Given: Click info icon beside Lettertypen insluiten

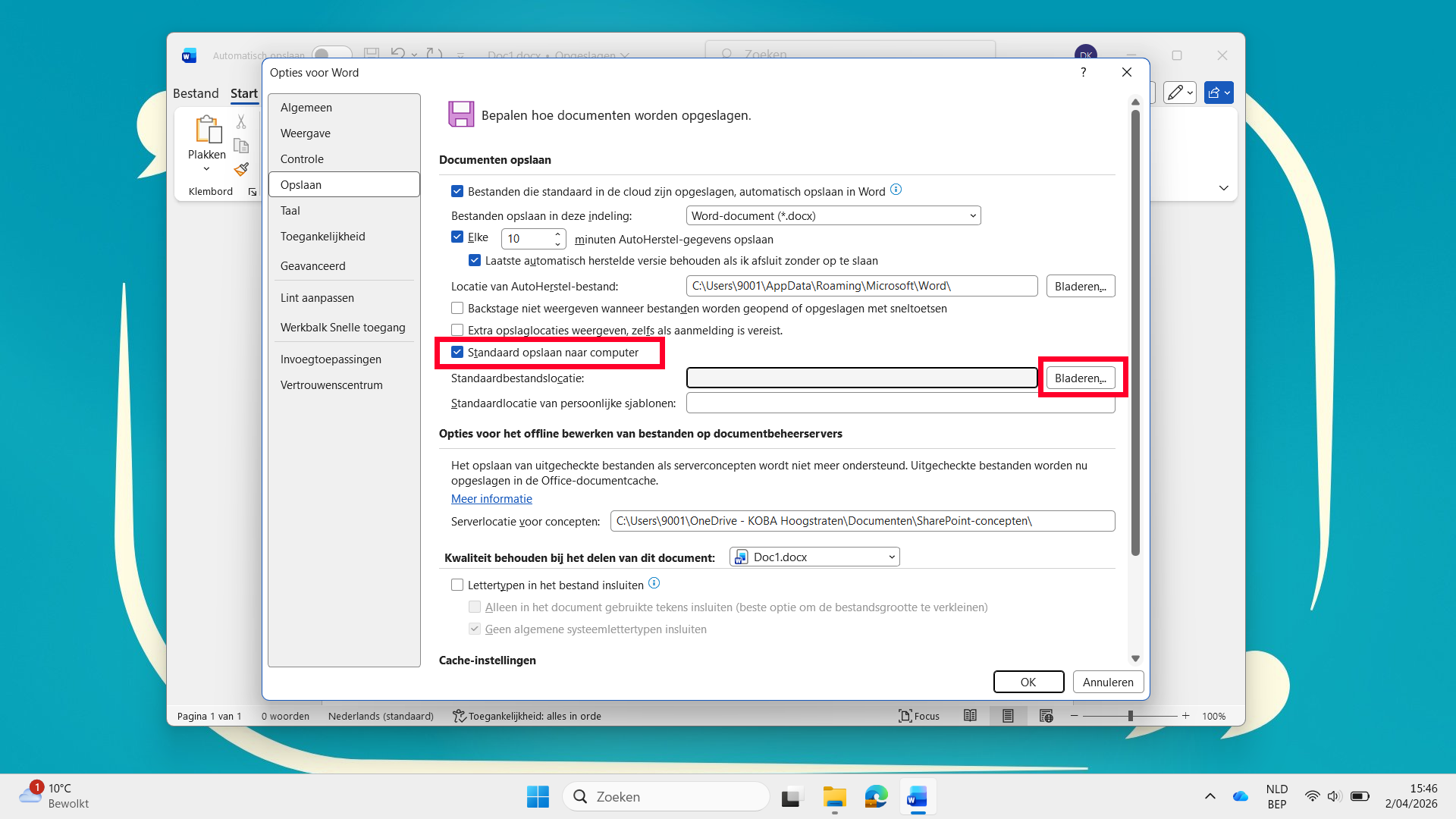Looking at the screenshot, I should [654, 583].
